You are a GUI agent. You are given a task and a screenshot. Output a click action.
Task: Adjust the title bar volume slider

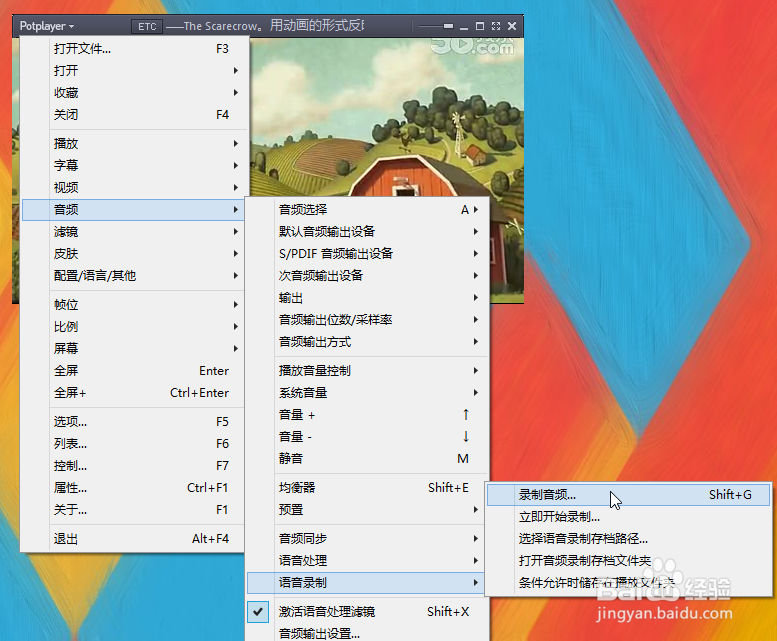[436, 26]
